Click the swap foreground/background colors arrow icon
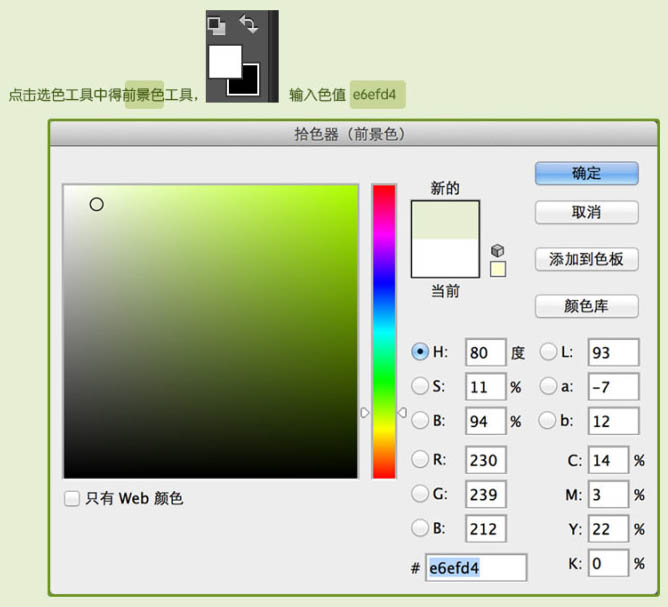This screenshot has width=668, height=607. [249, 24]
